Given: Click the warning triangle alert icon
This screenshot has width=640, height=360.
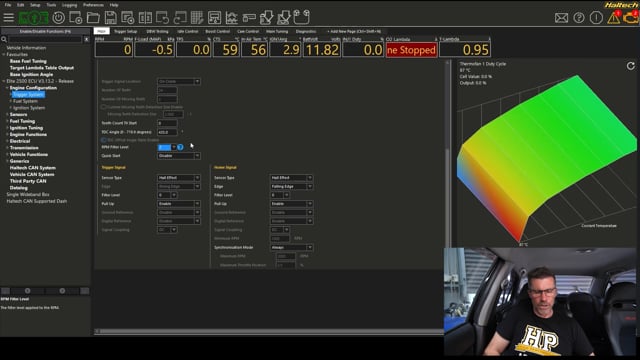Looking at the screenshot, I should pyautogui.click(x=613, y=18).
